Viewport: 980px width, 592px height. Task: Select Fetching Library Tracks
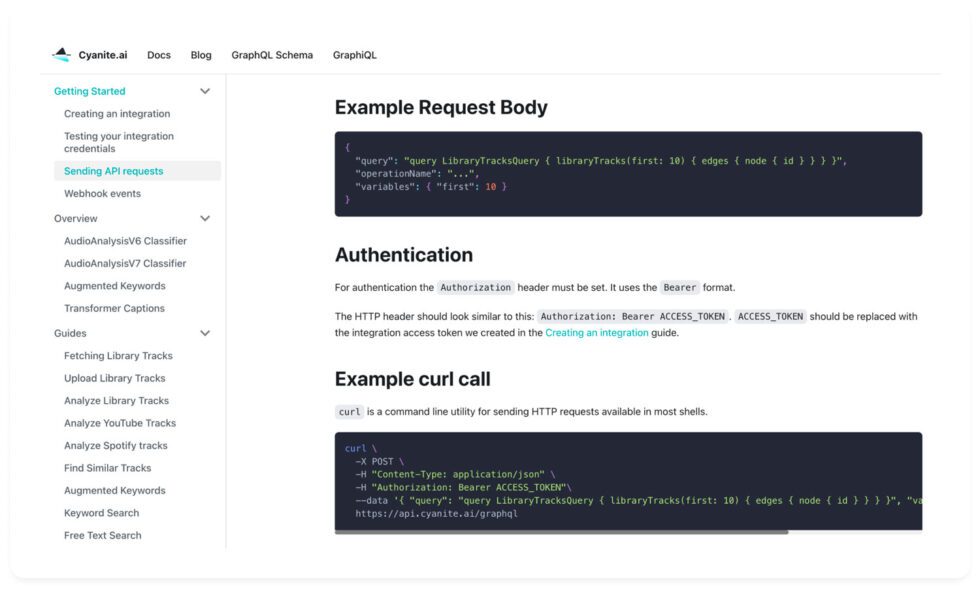(x=117, y=355)
